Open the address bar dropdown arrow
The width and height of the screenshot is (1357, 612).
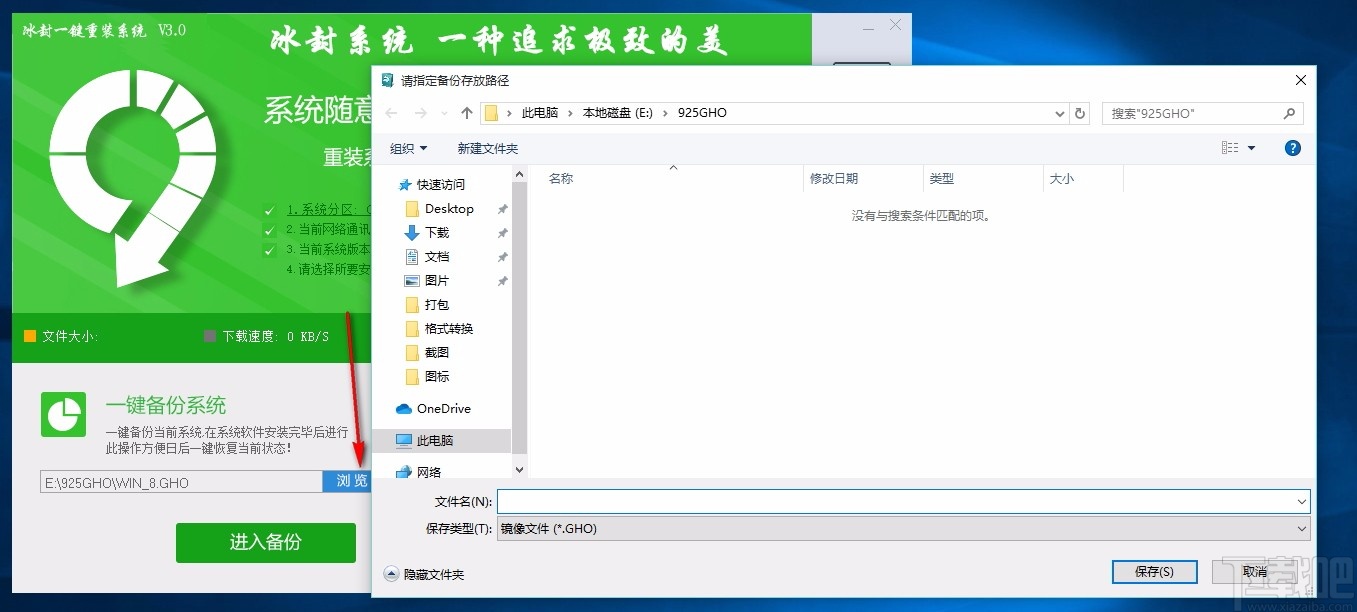(x=1059, y=113)
